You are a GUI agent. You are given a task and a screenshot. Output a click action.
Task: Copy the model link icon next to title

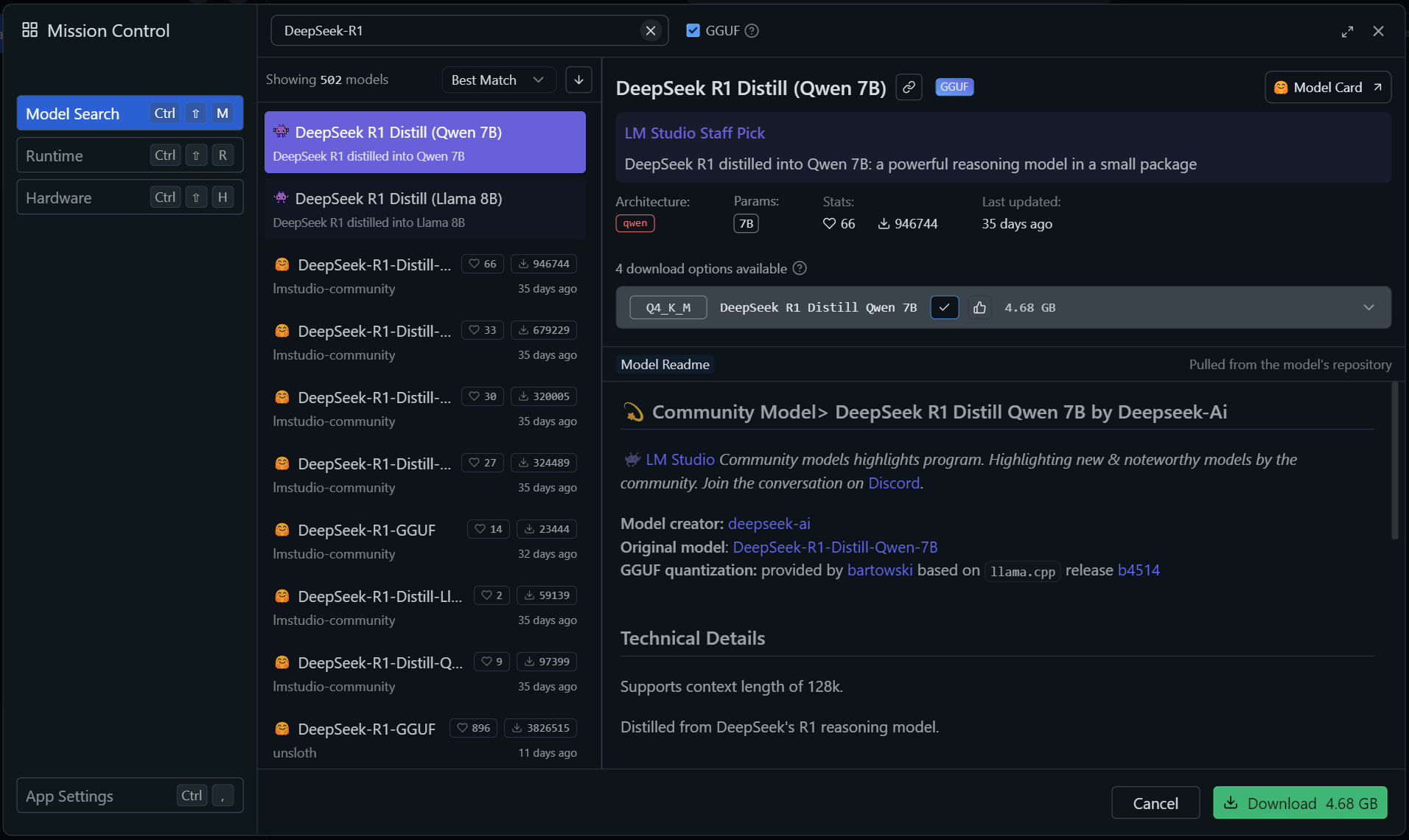click(909, 87)
